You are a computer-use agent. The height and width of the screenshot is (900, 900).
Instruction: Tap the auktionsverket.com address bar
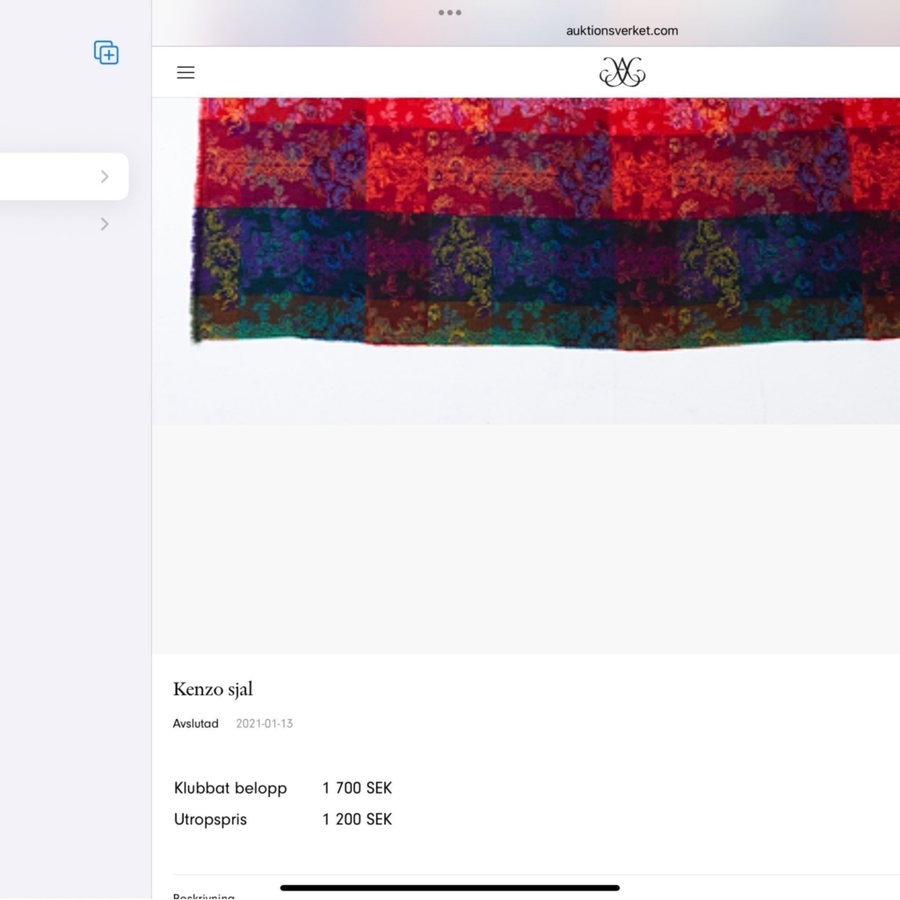click(621, 31)
